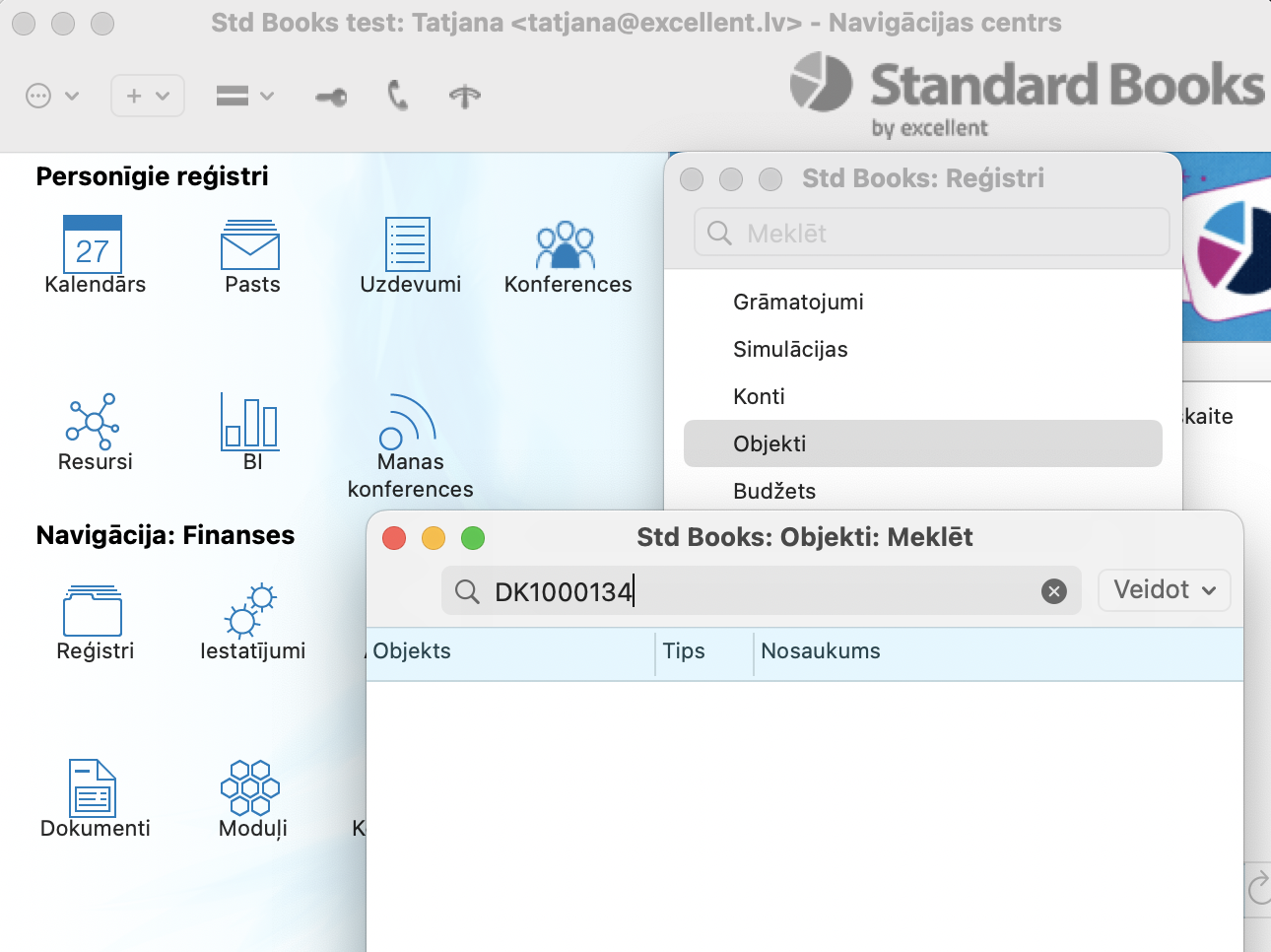The height and width of the screenshot is (952, 1271).
Task: Open the Moduļi hexagon icon
Action: tap(250, 789)
